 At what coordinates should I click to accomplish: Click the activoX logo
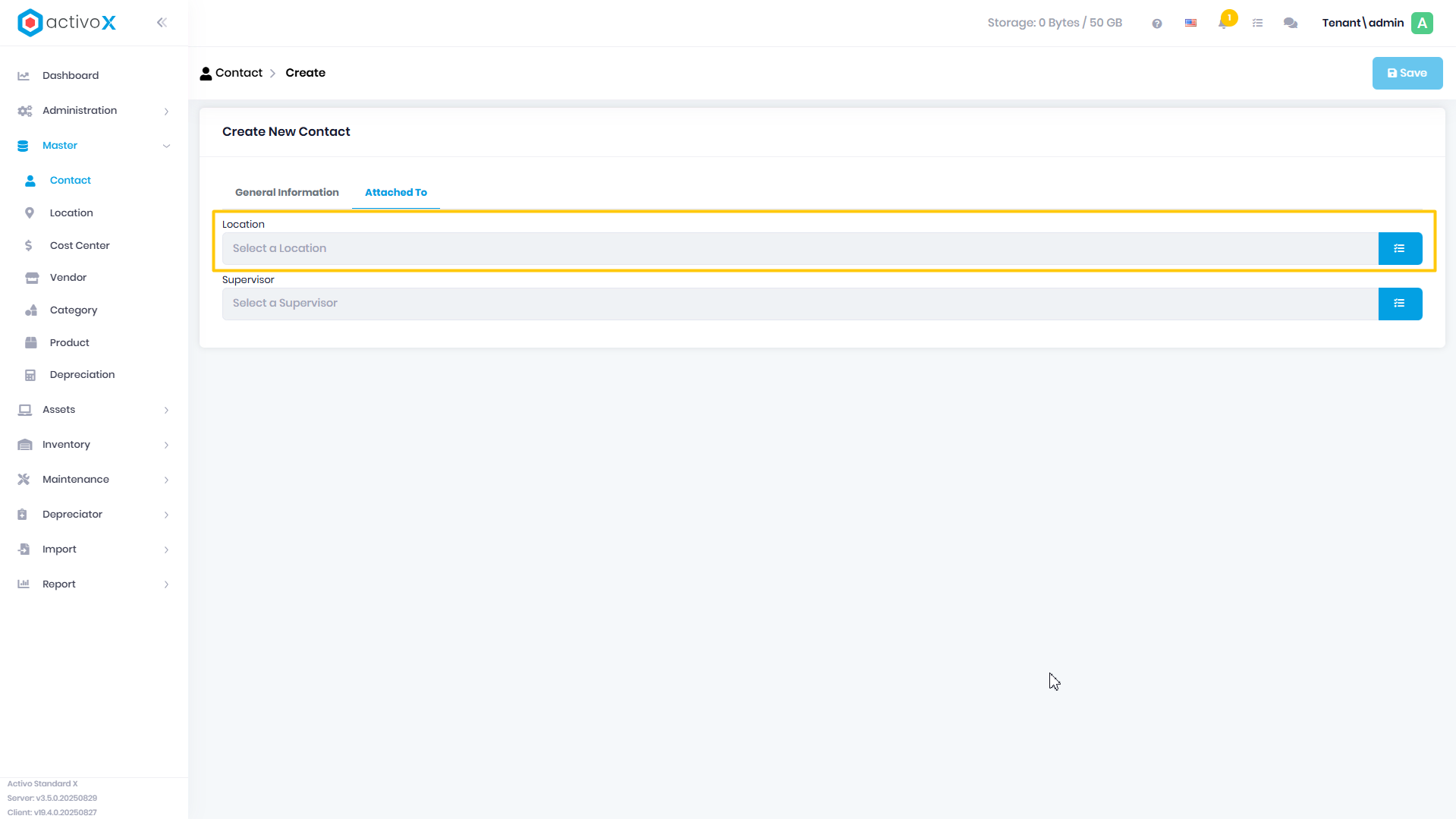(x=67, y=23)
